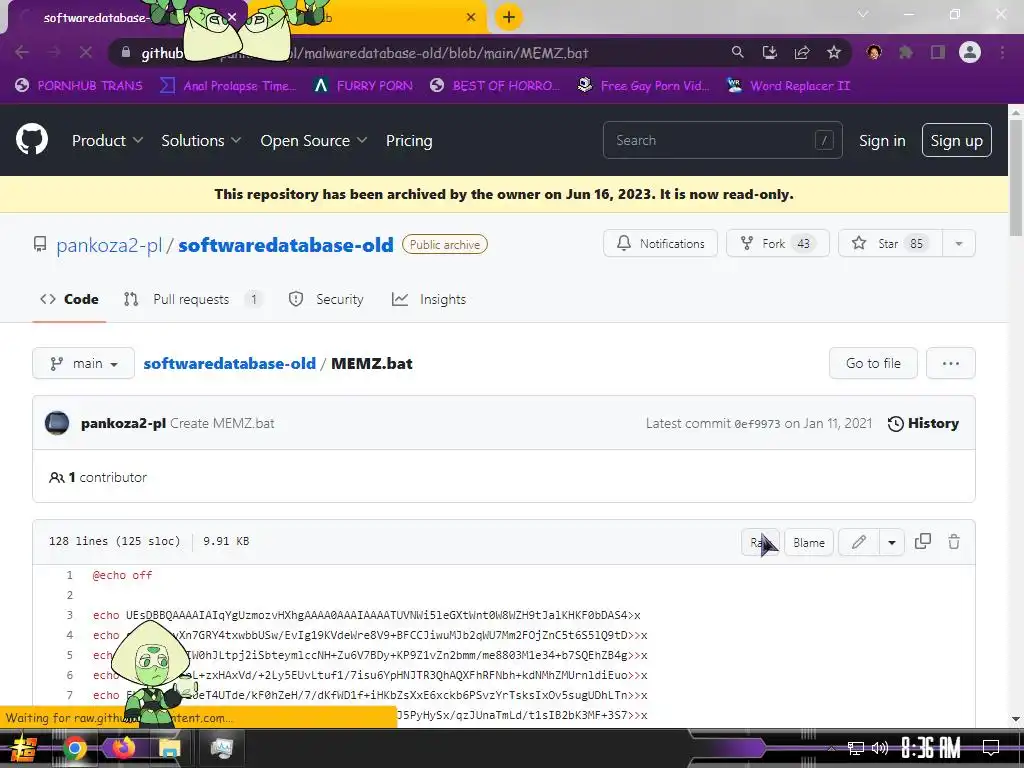Open the file History link

click(923, 423)
